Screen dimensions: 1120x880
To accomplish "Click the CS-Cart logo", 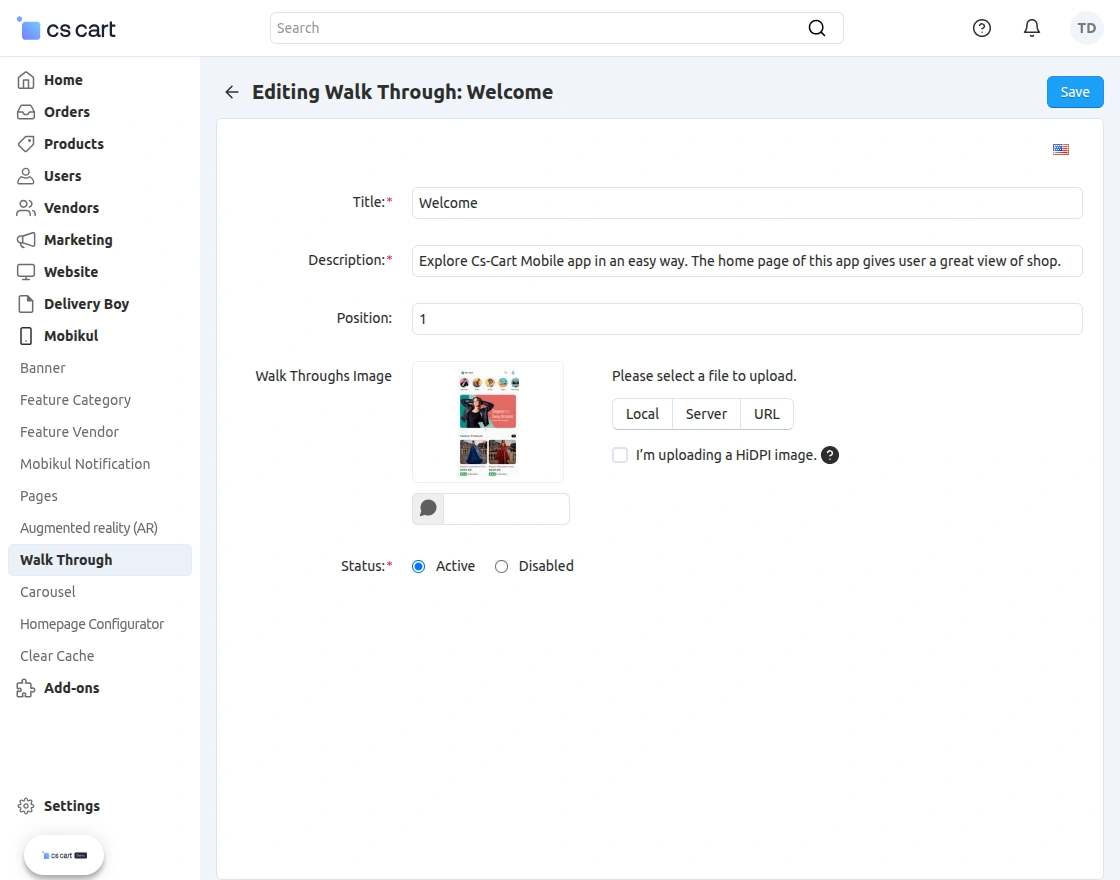I will point(66,29).
